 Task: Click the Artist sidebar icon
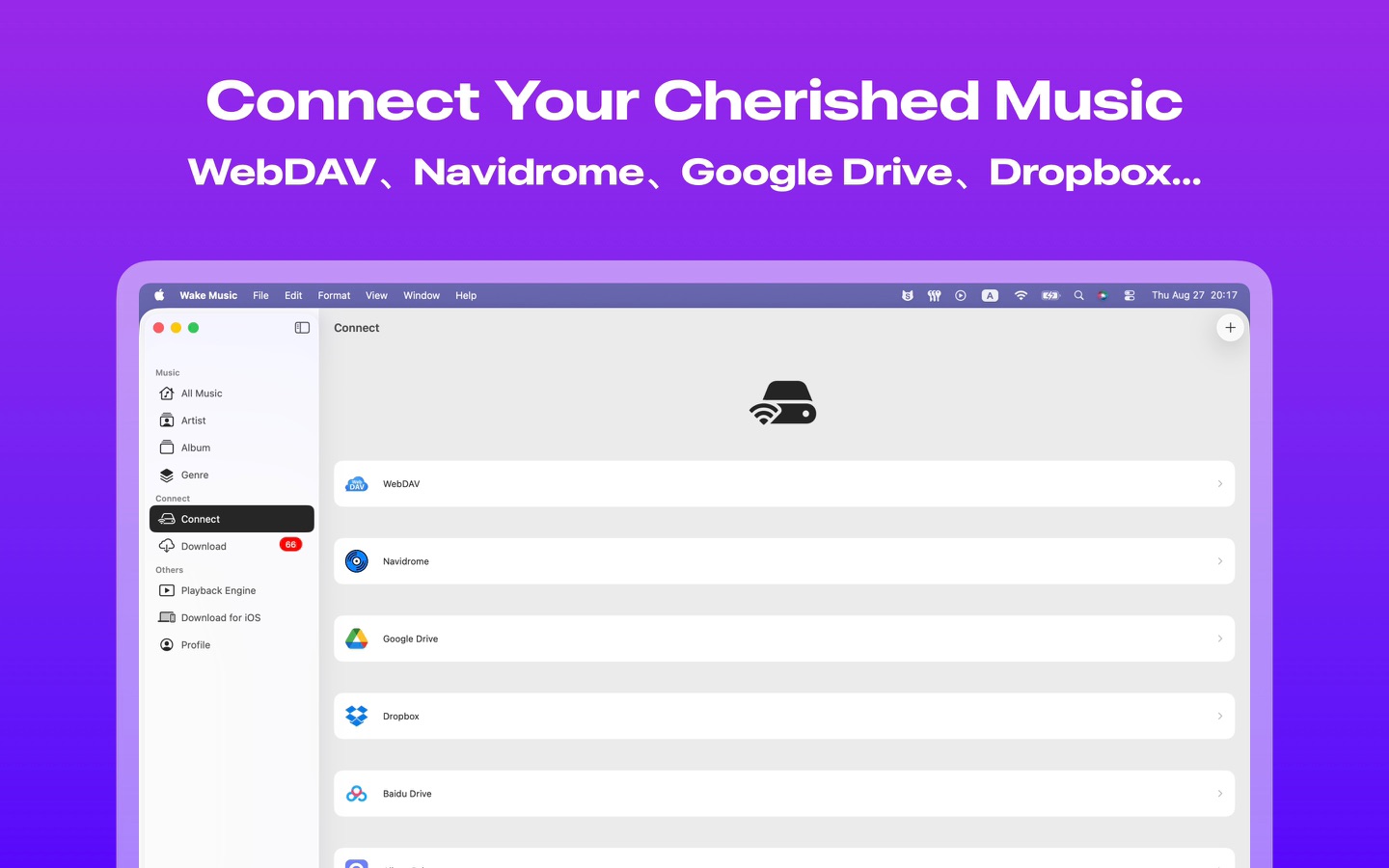pos(167,420)
